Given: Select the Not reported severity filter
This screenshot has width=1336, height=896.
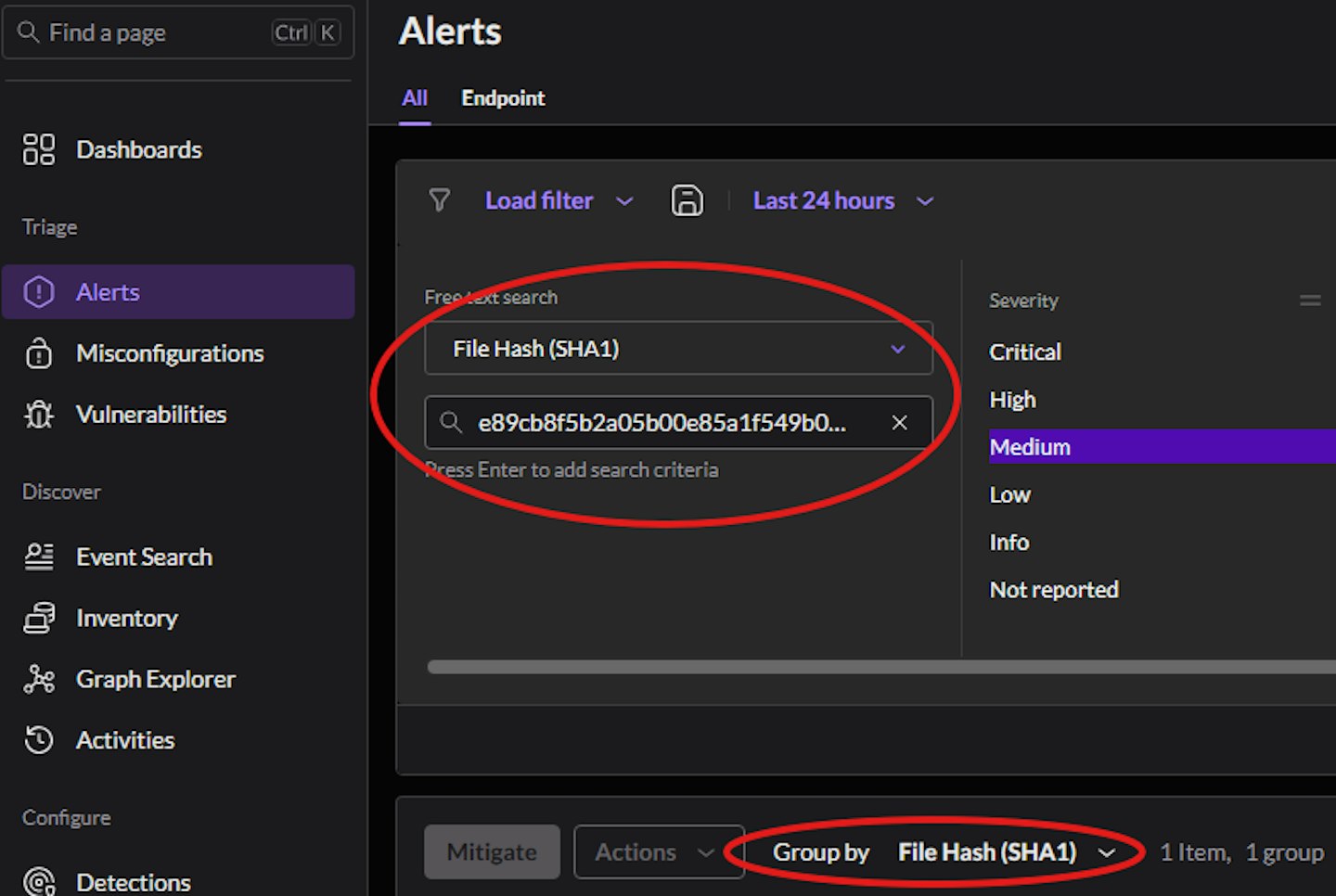Looking at the screenshot, I should pyautogui.click(x=1054, y=590).
